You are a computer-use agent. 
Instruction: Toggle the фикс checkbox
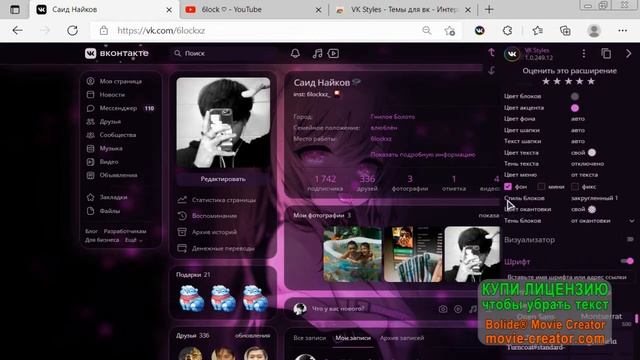pyautogui.click(x=575, y=187)
